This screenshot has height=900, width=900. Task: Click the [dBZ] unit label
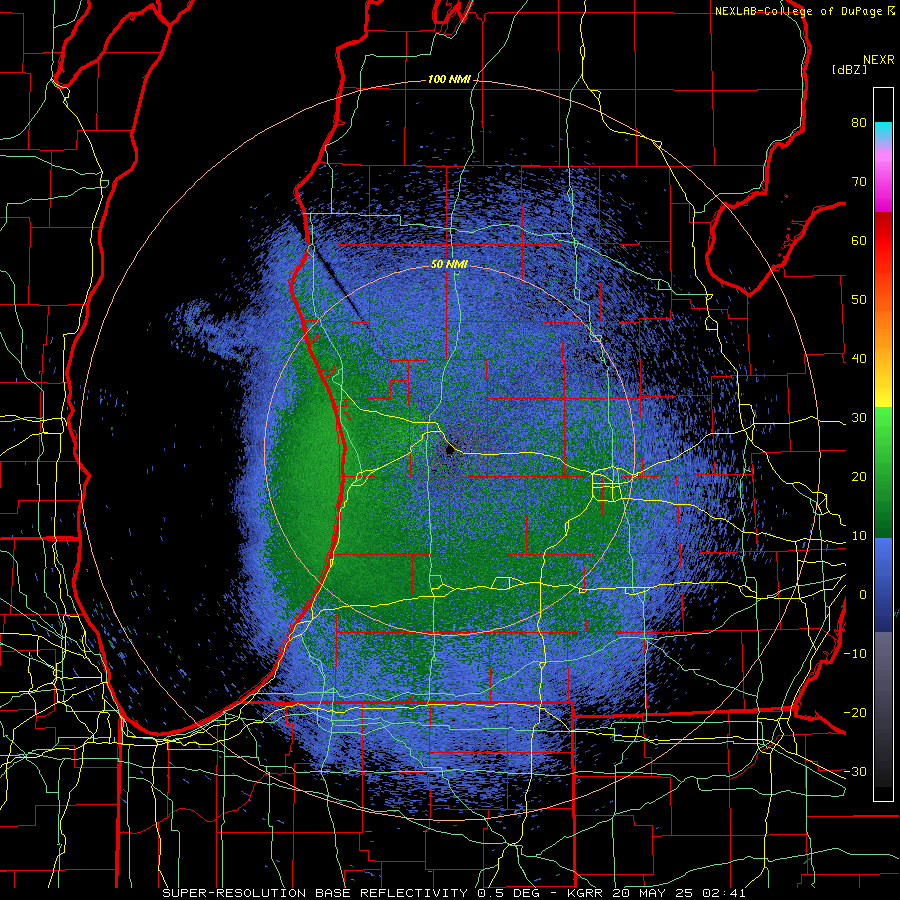click(x=849, y=70)
